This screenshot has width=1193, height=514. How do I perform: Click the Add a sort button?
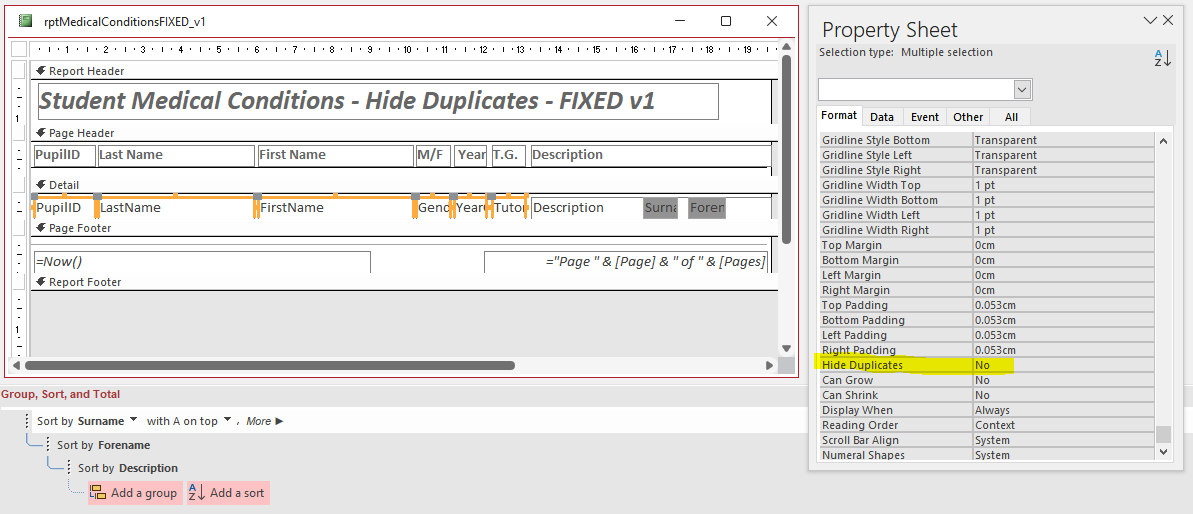pyautogui.click(x=228, y=493)
